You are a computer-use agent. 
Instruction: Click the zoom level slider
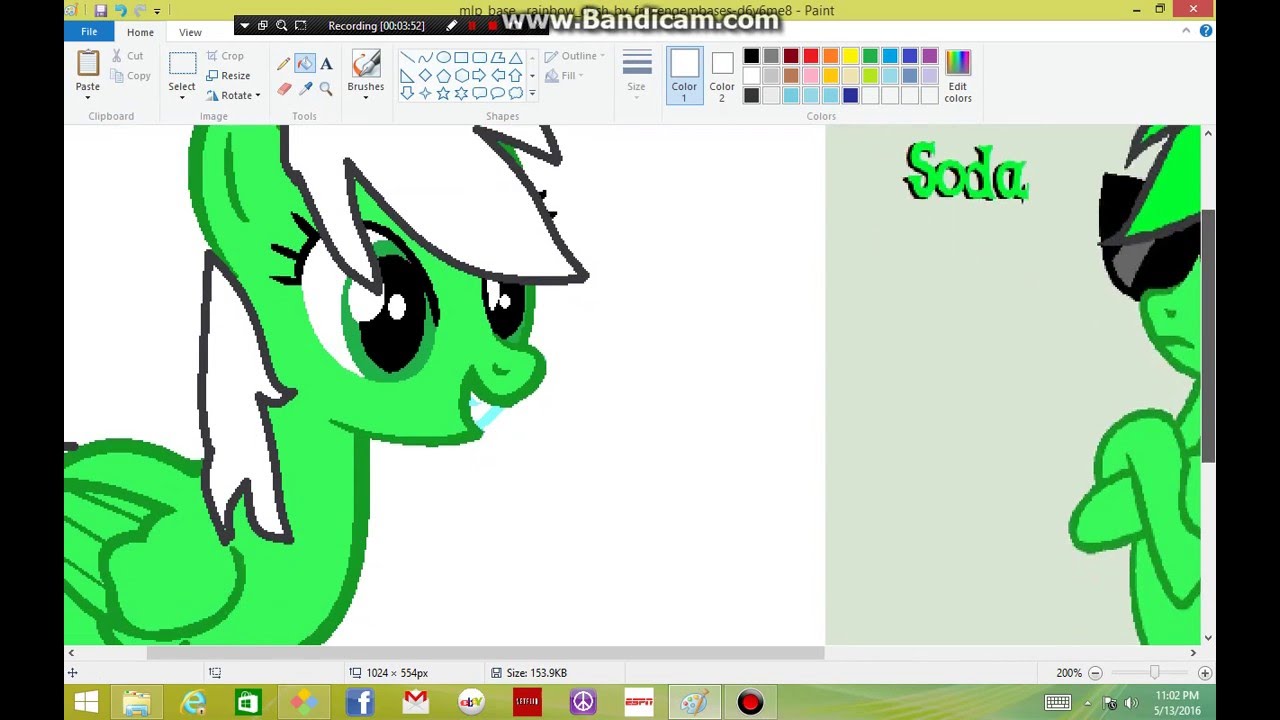coord(1154,673)
